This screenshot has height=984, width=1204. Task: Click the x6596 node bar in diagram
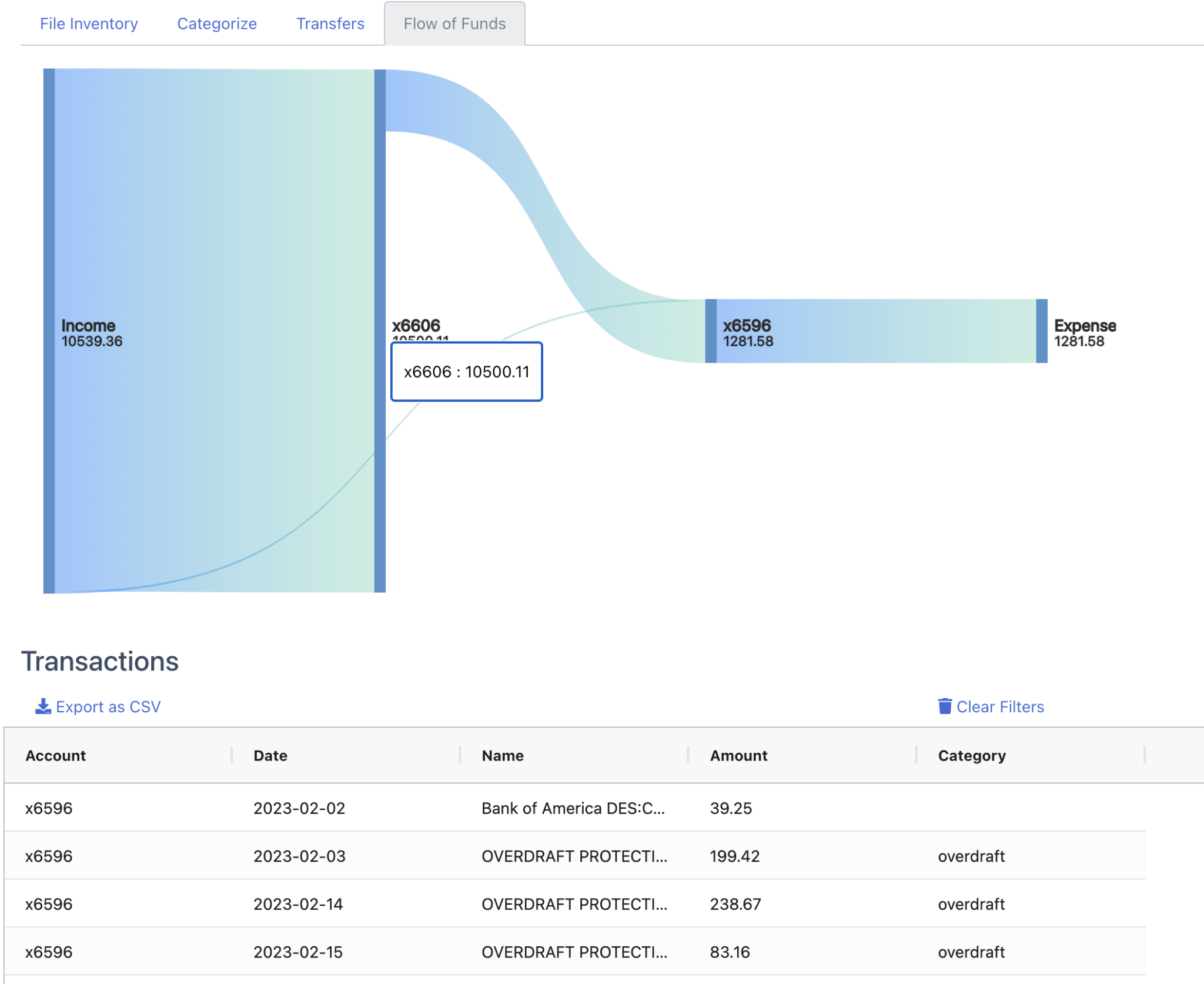[711, 331]
